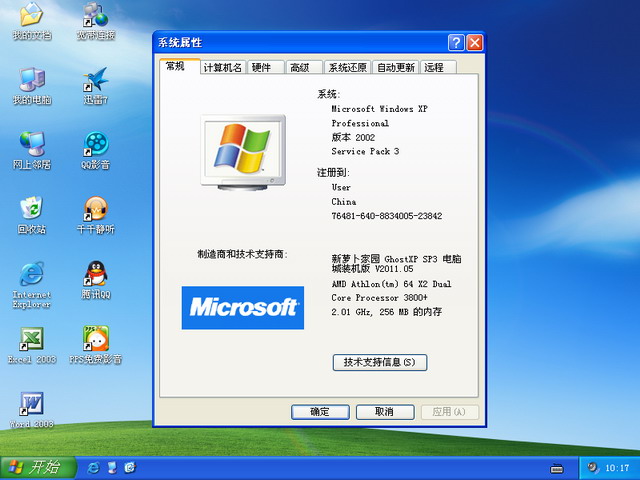Screen dimensions: 640x480
Task: Click the 制造商和技术支持商 label
Action: click(243, 254)
